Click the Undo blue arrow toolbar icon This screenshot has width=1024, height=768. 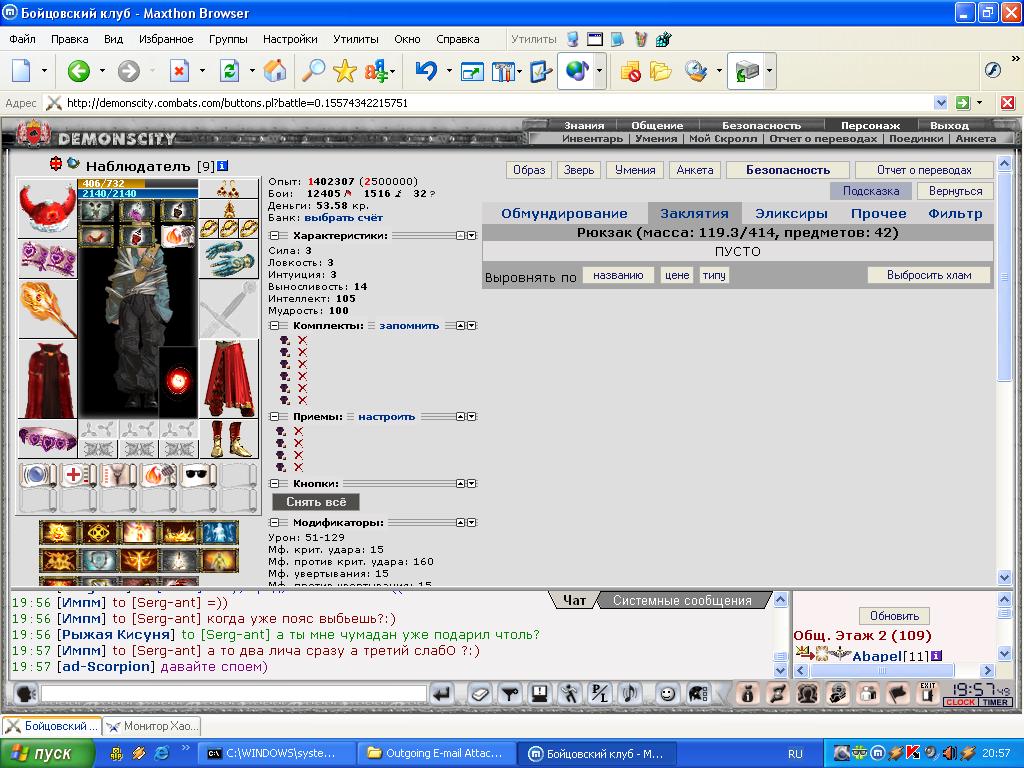coord(426,71)
